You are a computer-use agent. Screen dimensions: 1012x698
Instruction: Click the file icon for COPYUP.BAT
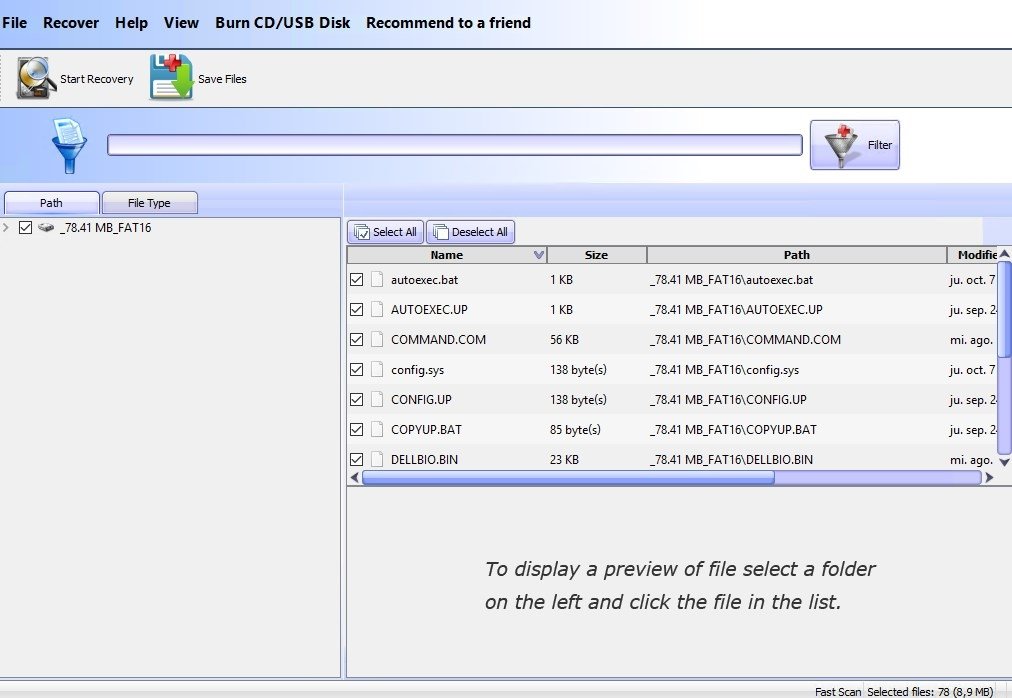pyautogui.click(x=377, y=429)
